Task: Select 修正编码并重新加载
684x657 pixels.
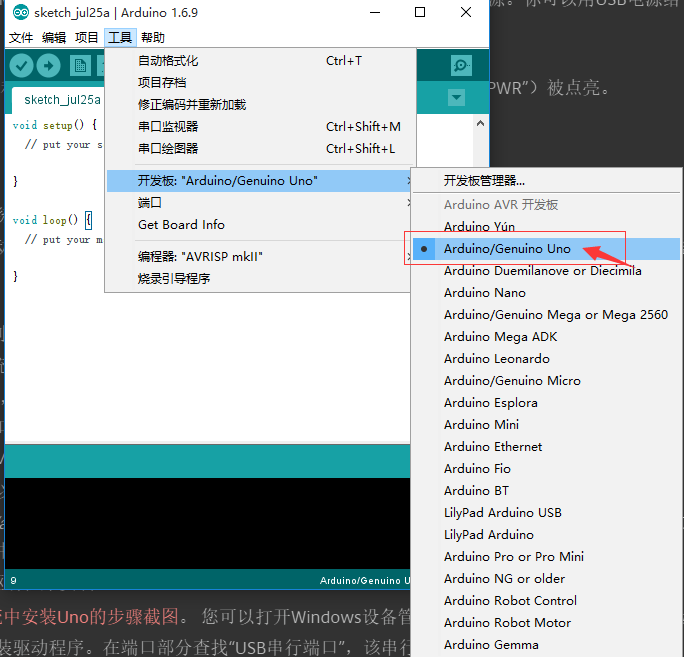Action: click(261, 105)
